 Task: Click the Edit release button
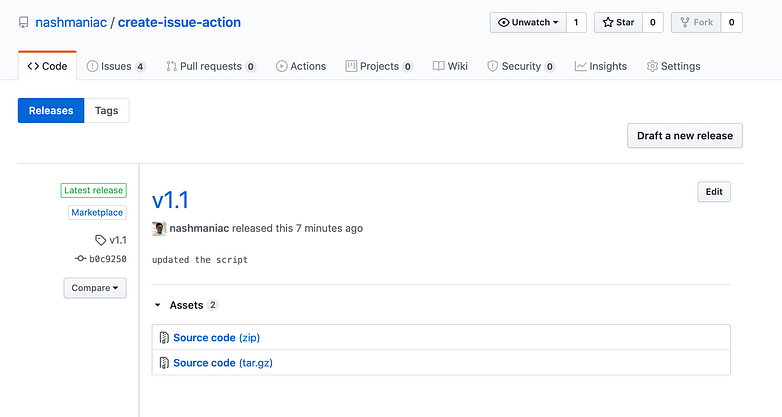click(714, 192)
